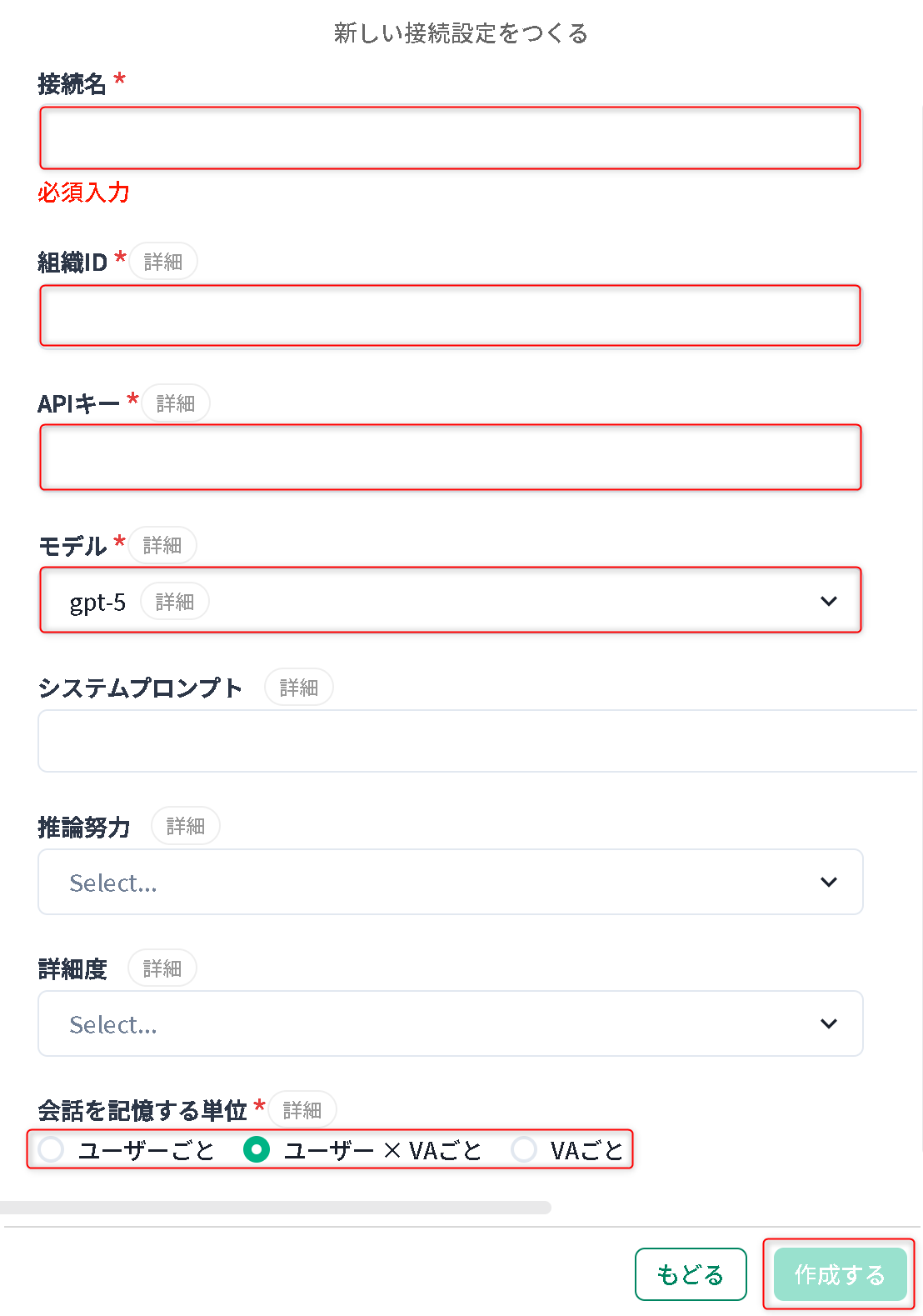Click the 詳細 badge beside システムプロンプト
Viewport: 923px width, 1316px height.
299,688
